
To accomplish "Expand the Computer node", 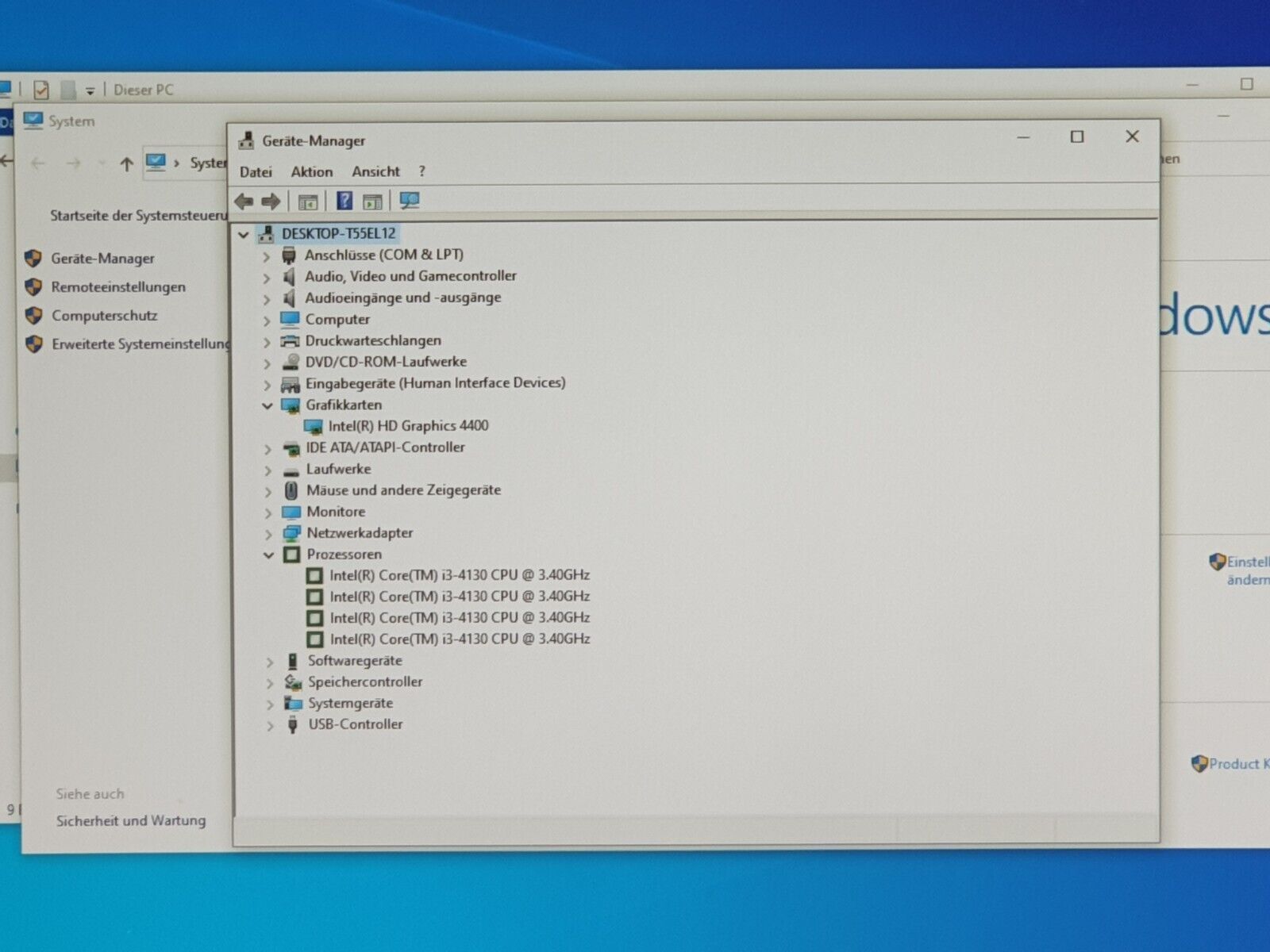I will pos(267,321).
